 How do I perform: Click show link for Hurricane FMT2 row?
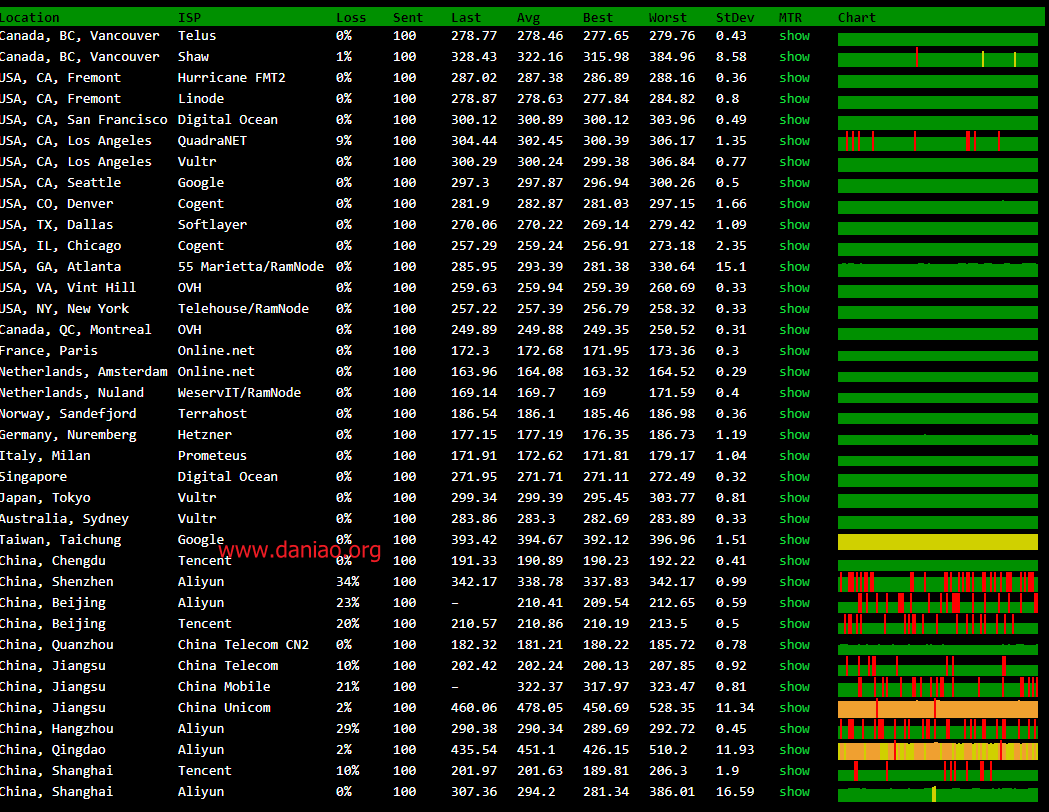coord(794,78)
